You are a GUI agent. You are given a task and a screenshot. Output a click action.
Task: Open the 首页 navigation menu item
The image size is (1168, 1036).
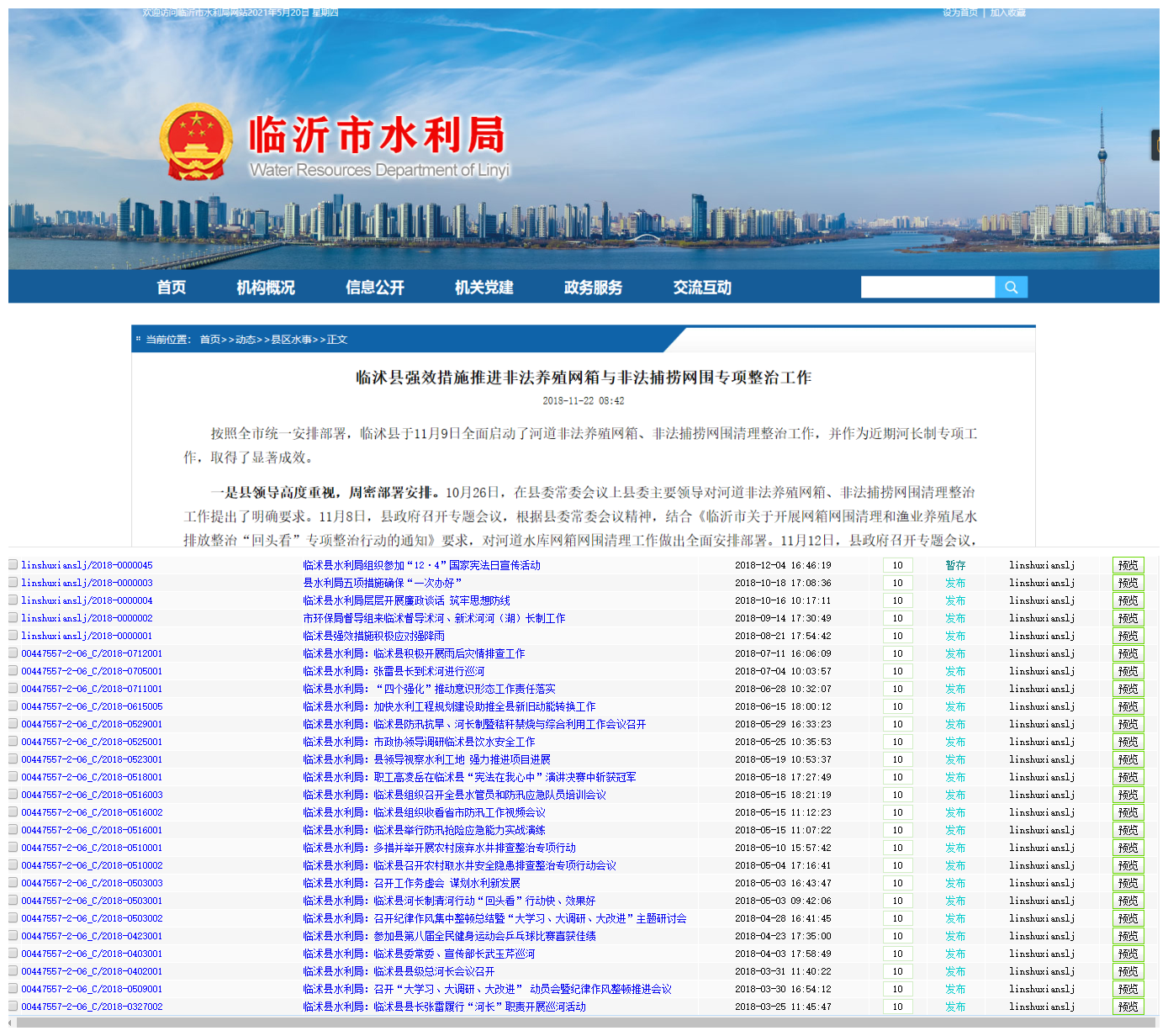tap(172, 288)
